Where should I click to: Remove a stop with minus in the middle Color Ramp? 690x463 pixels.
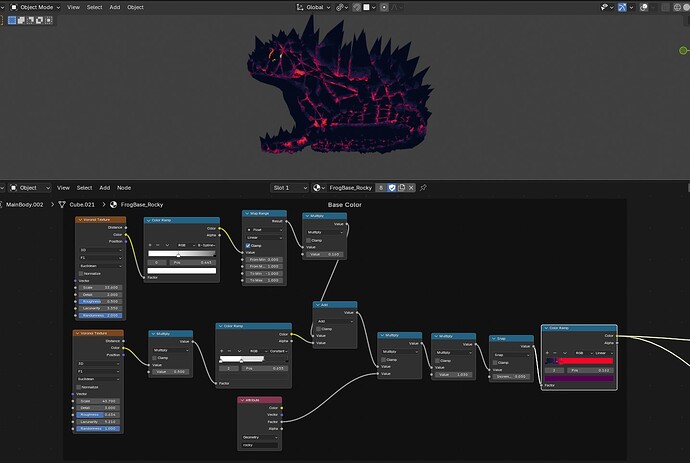pos(229,351)
